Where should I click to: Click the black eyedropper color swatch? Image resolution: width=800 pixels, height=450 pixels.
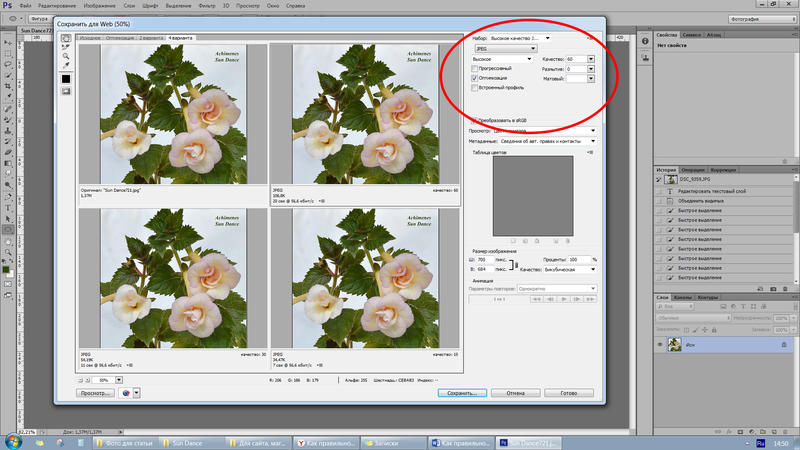(x=66, y=78)
